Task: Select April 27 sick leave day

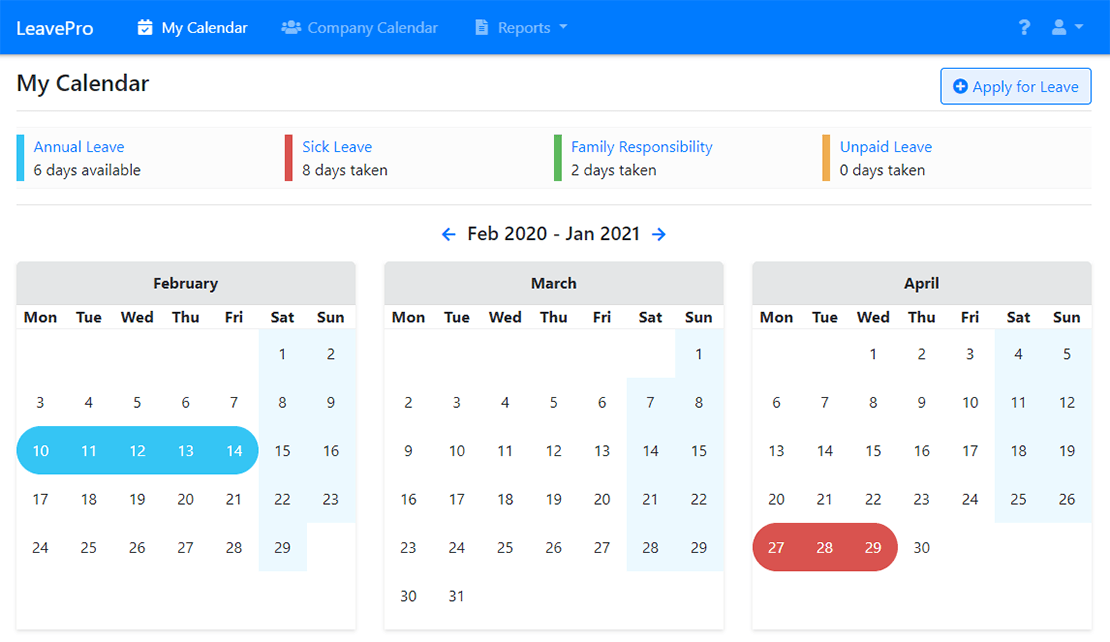Action: coord(777,548)
